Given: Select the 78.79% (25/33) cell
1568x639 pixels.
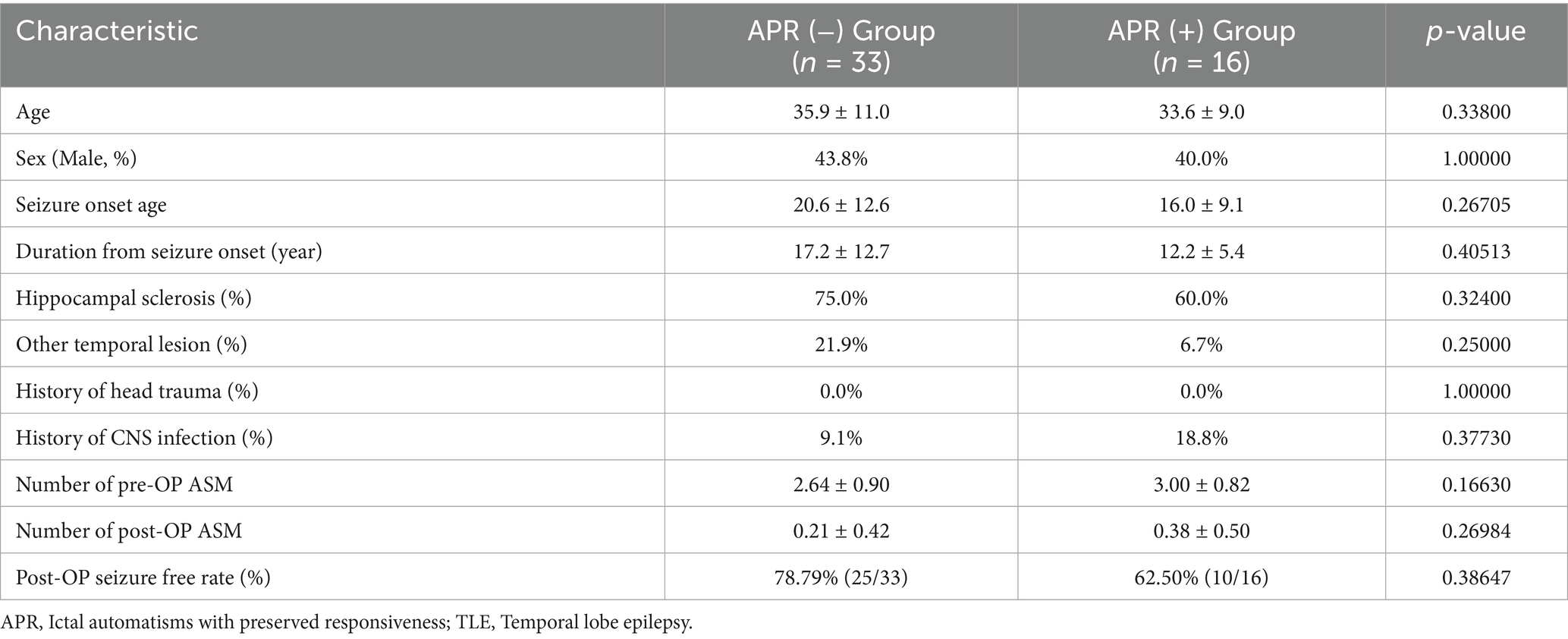Looking at the screenshot, I should click(841, 578).
